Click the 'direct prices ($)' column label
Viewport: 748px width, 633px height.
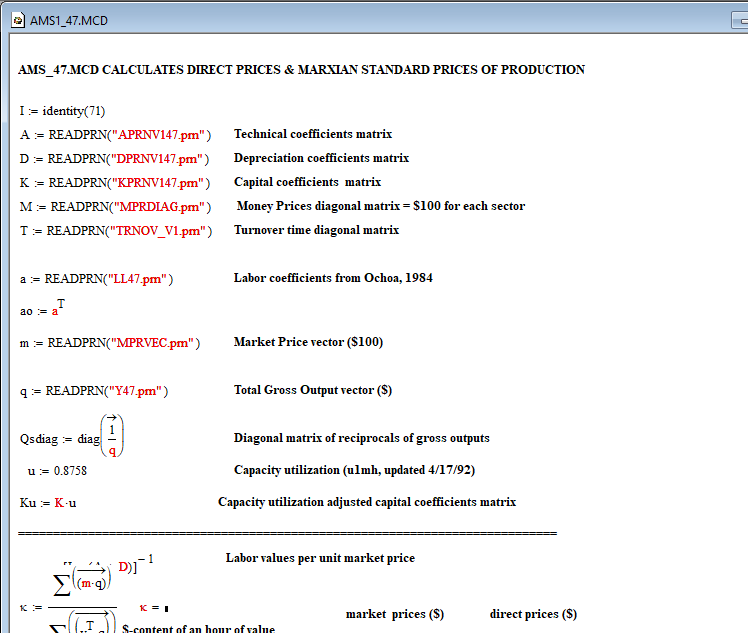533,614
